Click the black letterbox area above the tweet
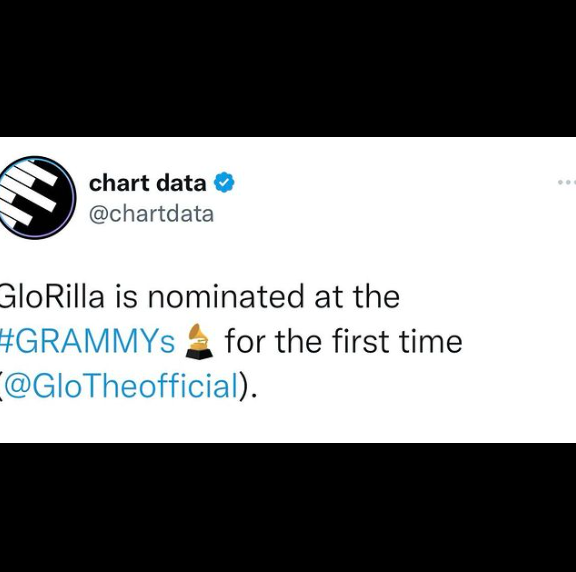 (x=288, y=68)
